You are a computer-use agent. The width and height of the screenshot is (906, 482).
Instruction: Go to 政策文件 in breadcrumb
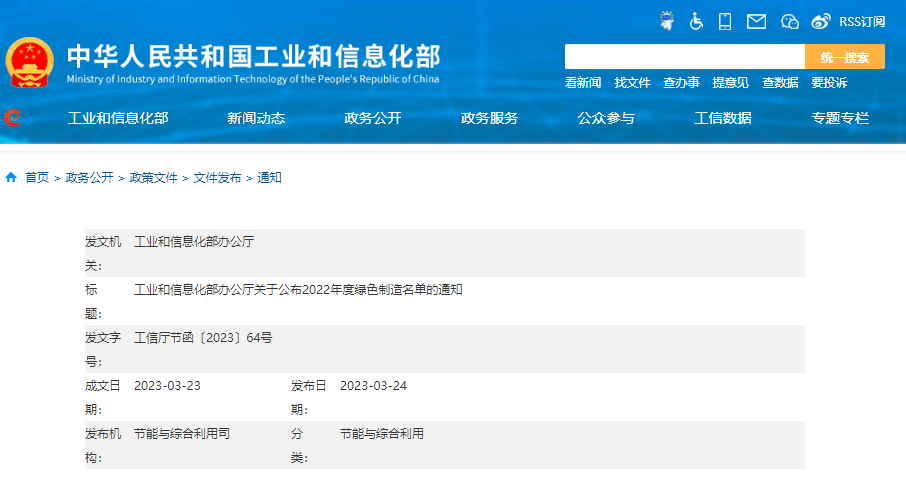pyautogui.click(x=154, y=177)
